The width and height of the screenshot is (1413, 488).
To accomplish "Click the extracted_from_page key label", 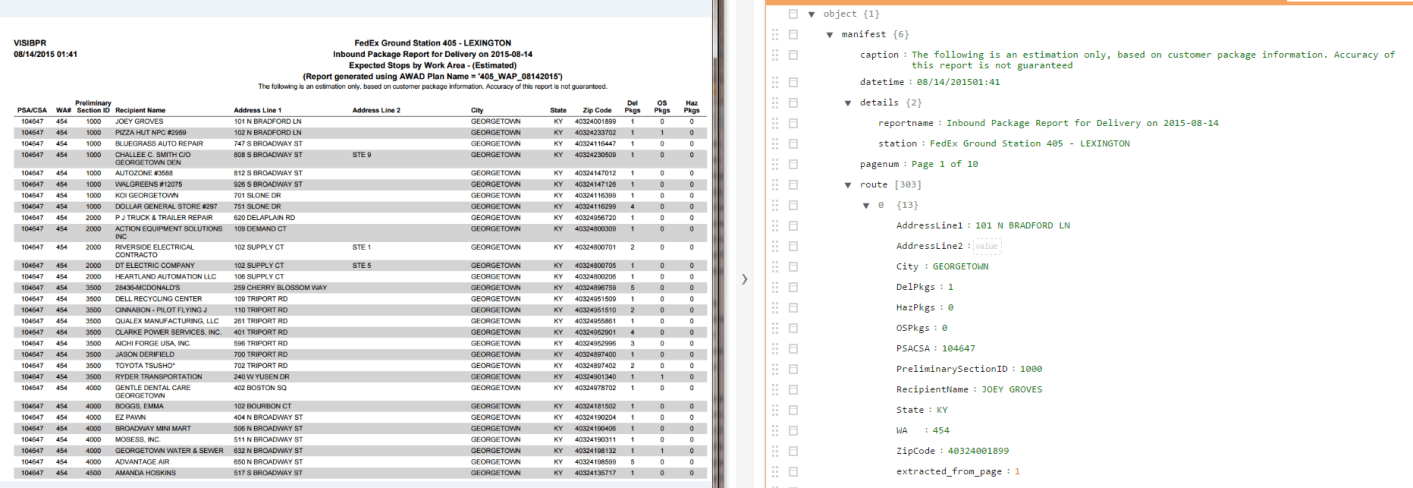I will tap(950, 471).
